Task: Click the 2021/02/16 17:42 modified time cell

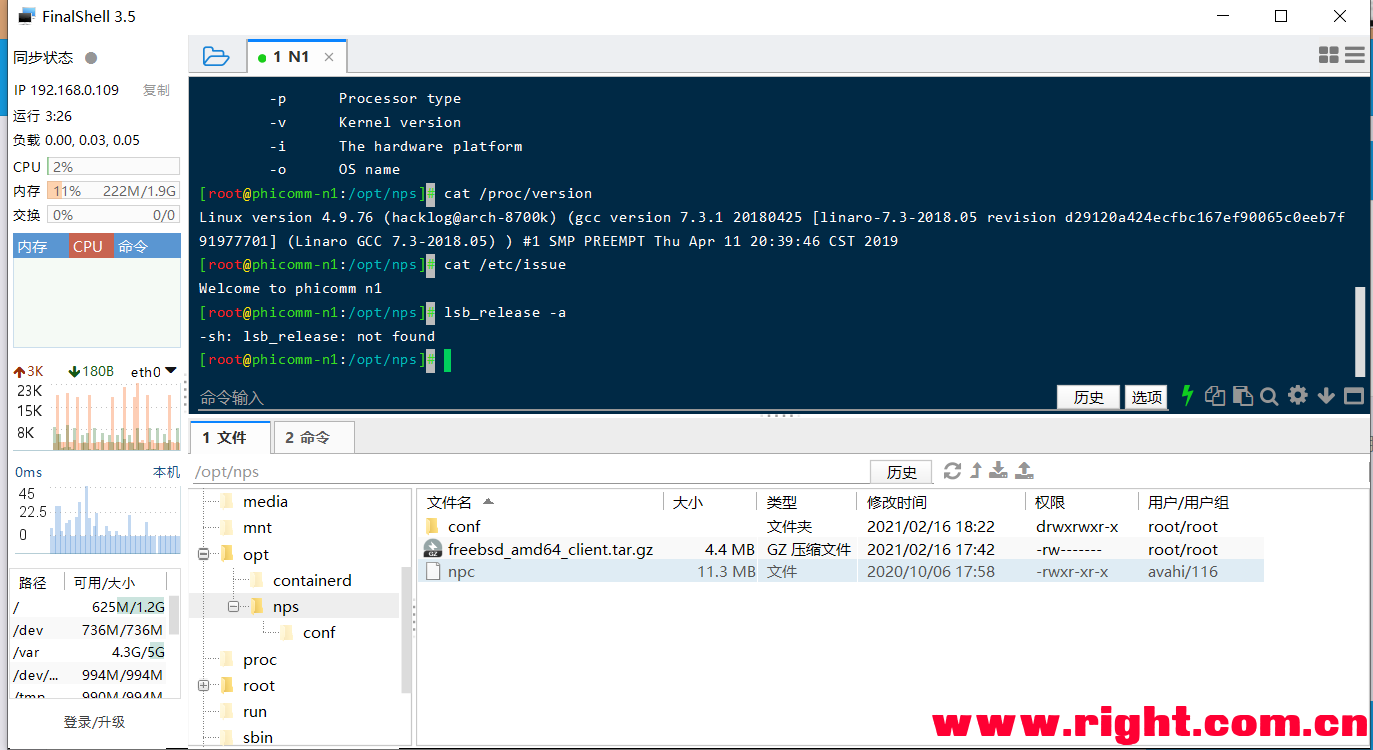Action: point(931,549)
